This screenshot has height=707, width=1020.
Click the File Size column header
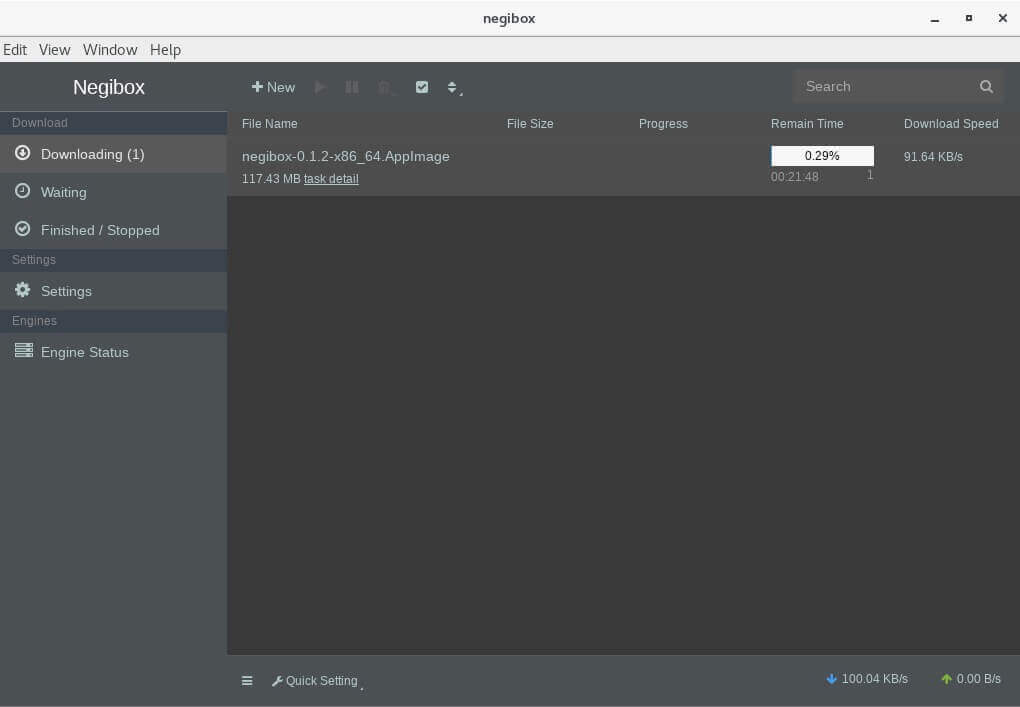point(530,124)
